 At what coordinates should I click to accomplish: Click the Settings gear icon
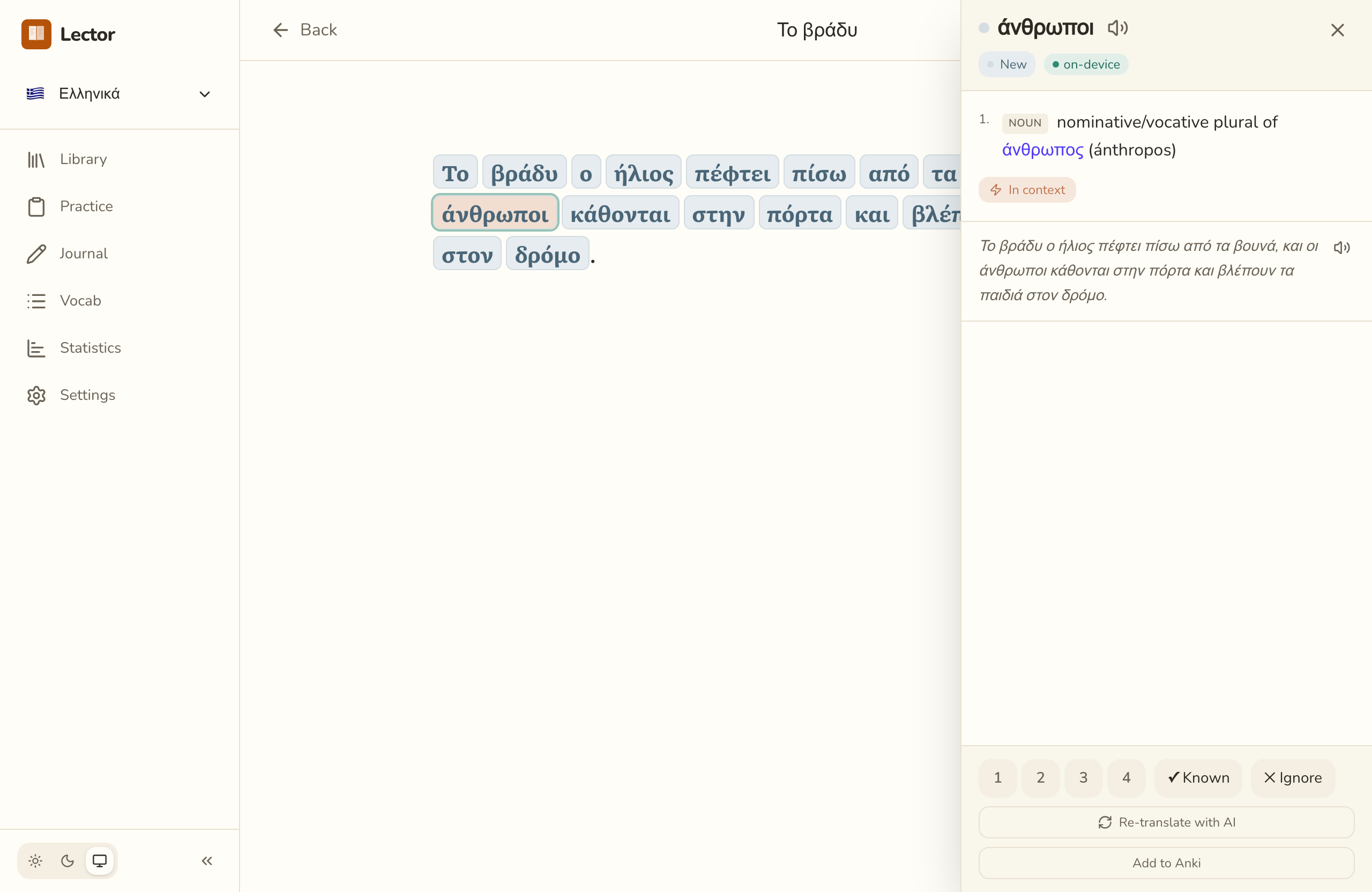(36, 396)
